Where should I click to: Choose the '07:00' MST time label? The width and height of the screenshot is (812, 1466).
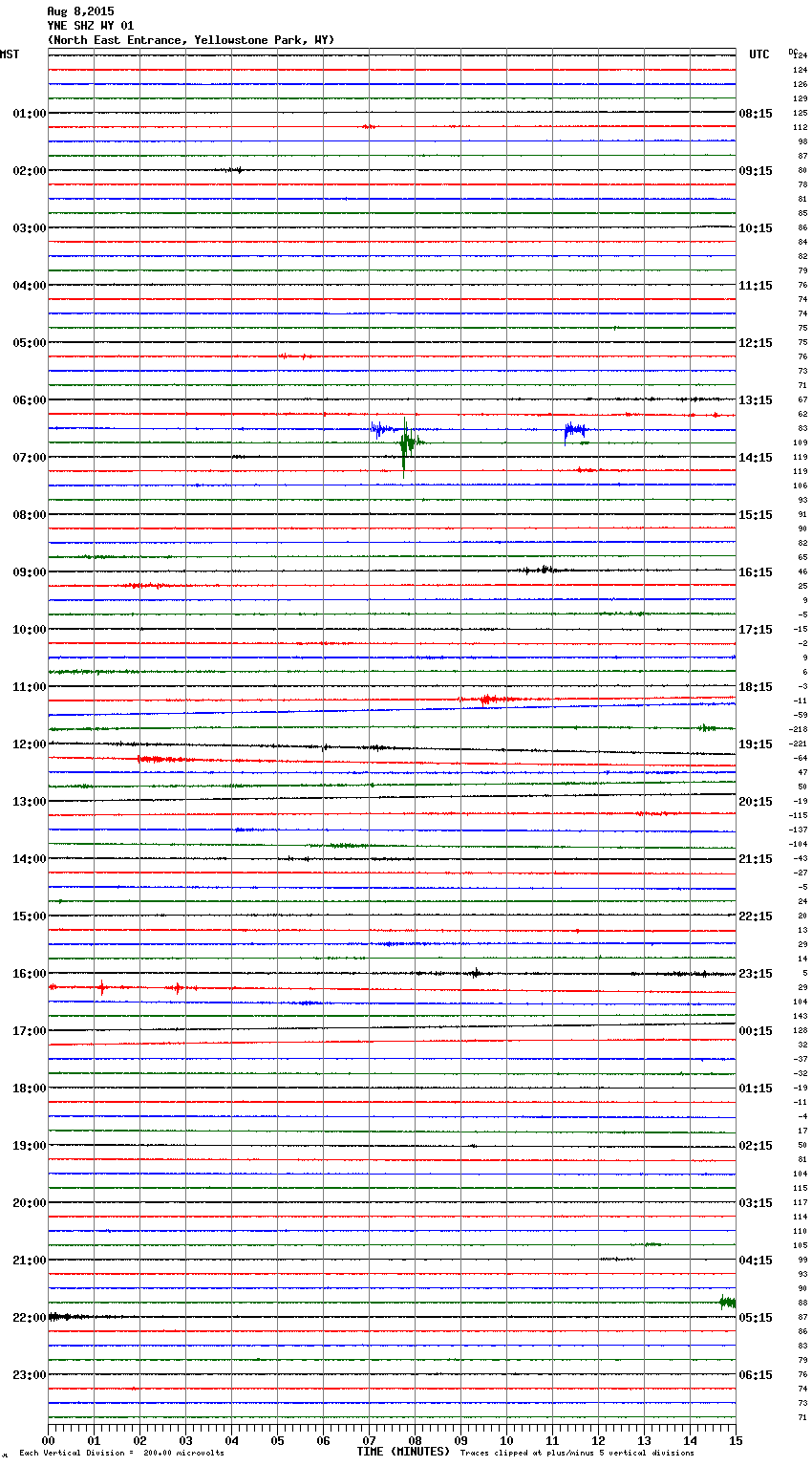tap(29, 458)
